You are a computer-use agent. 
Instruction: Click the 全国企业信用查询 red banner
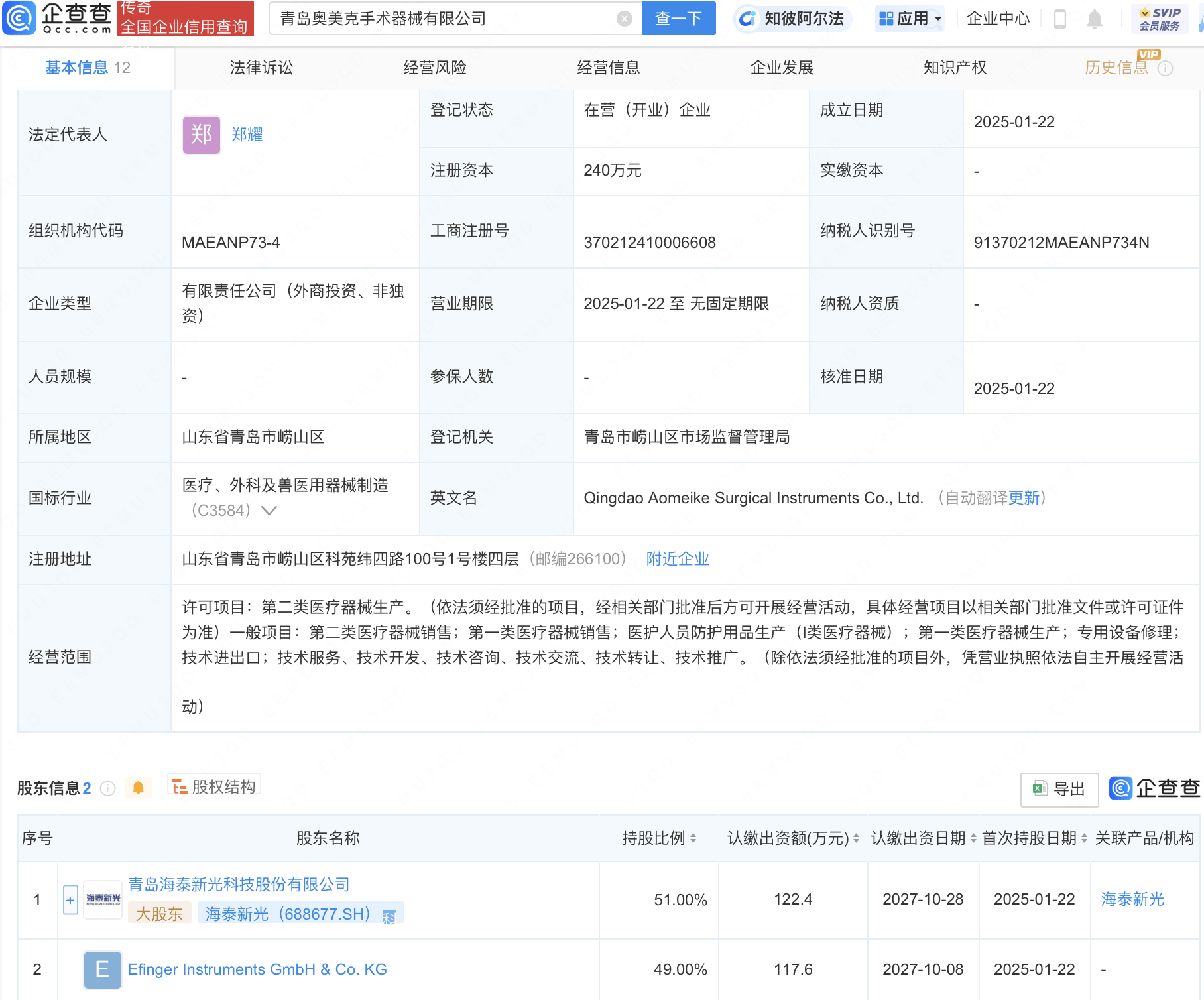[185, 18]
